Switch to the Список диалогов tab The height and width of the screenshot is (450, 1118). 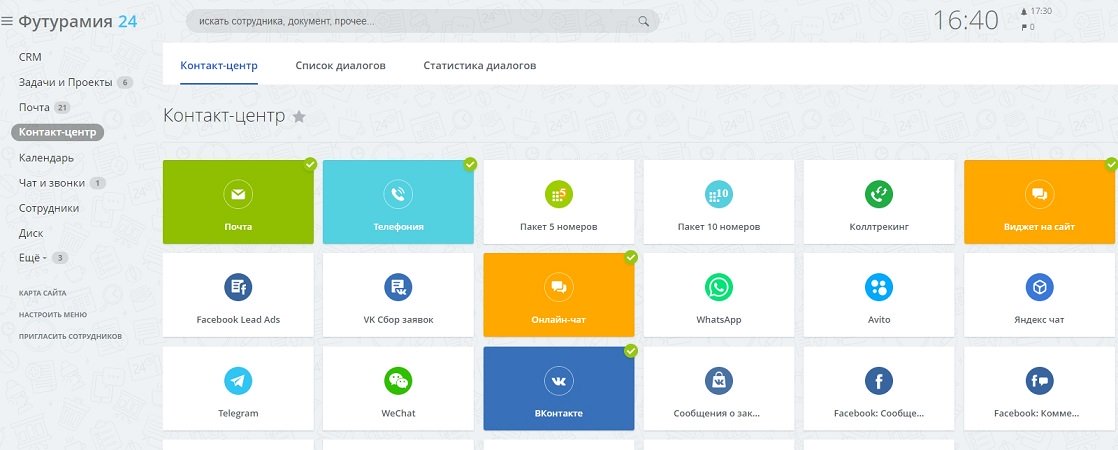coord(340,66)
